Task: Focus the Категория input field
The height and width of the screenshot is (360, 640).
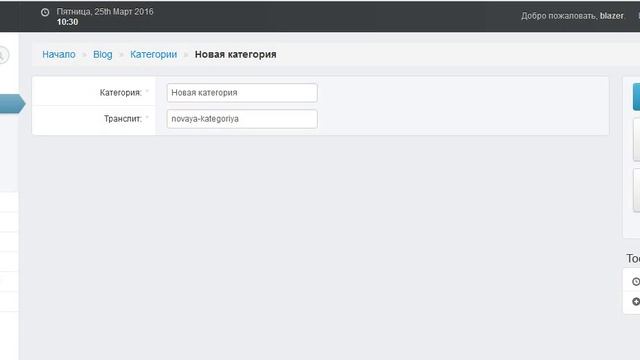Action: 242,93
